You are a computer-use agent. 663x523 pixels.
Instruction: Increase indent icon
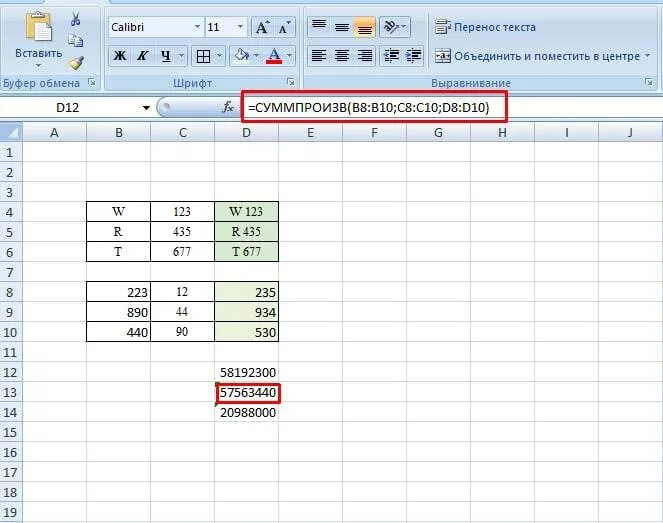pos(413,56)
